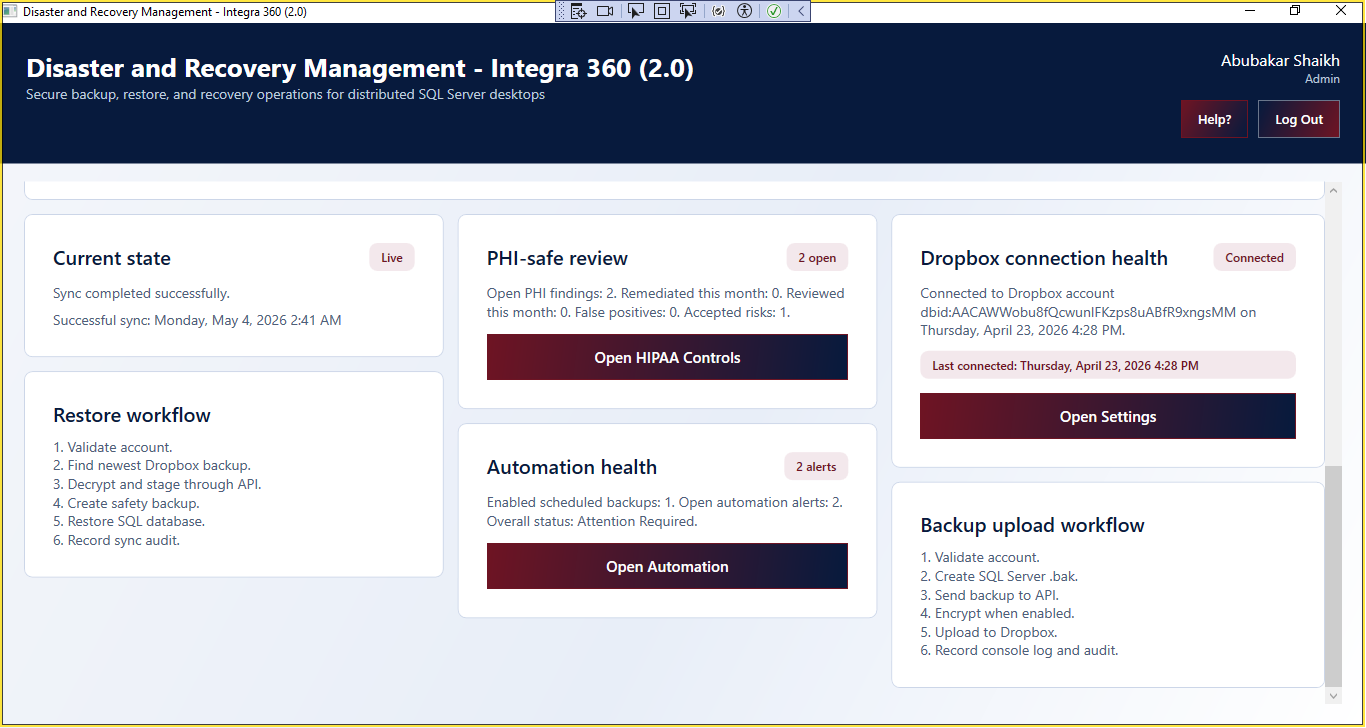Click the Admin role label
This screenshot has height=728, width=1366.
tap(1322, 79)
